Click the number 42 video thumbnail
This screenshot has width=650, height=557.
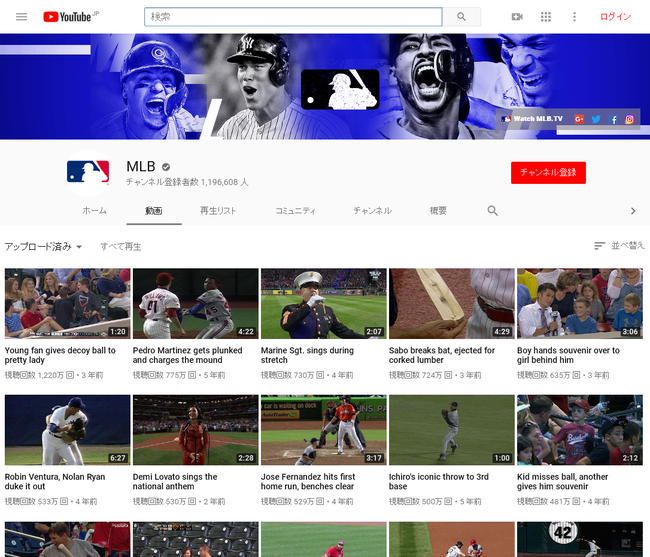(580, 539)
